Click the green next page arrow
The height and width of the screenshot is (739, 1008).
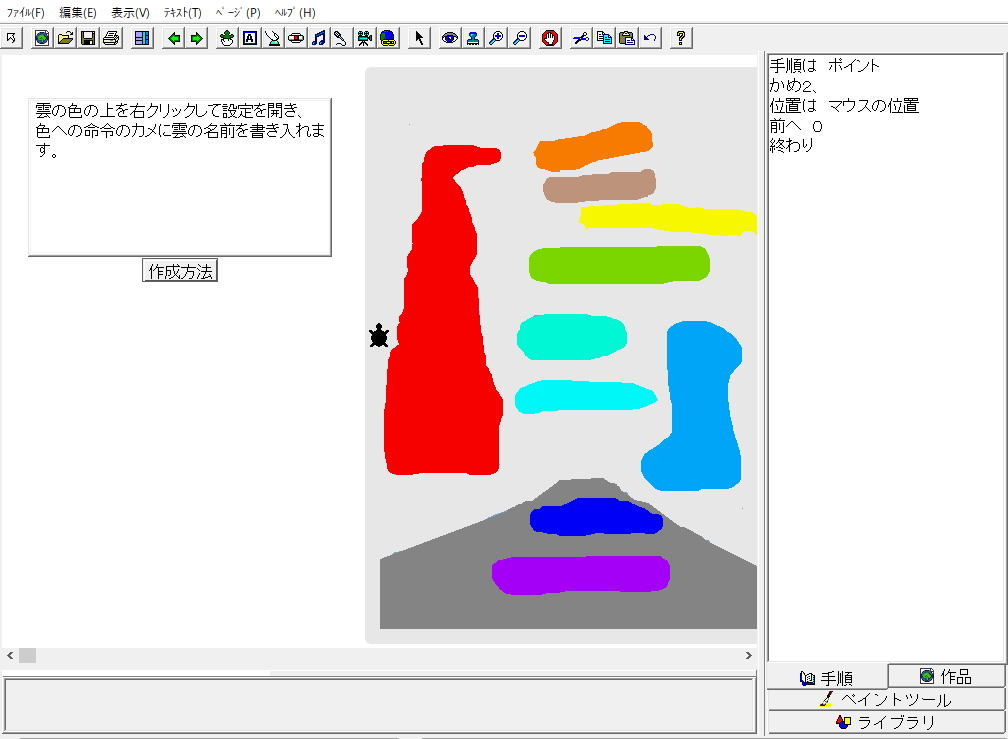coord(197,38)
